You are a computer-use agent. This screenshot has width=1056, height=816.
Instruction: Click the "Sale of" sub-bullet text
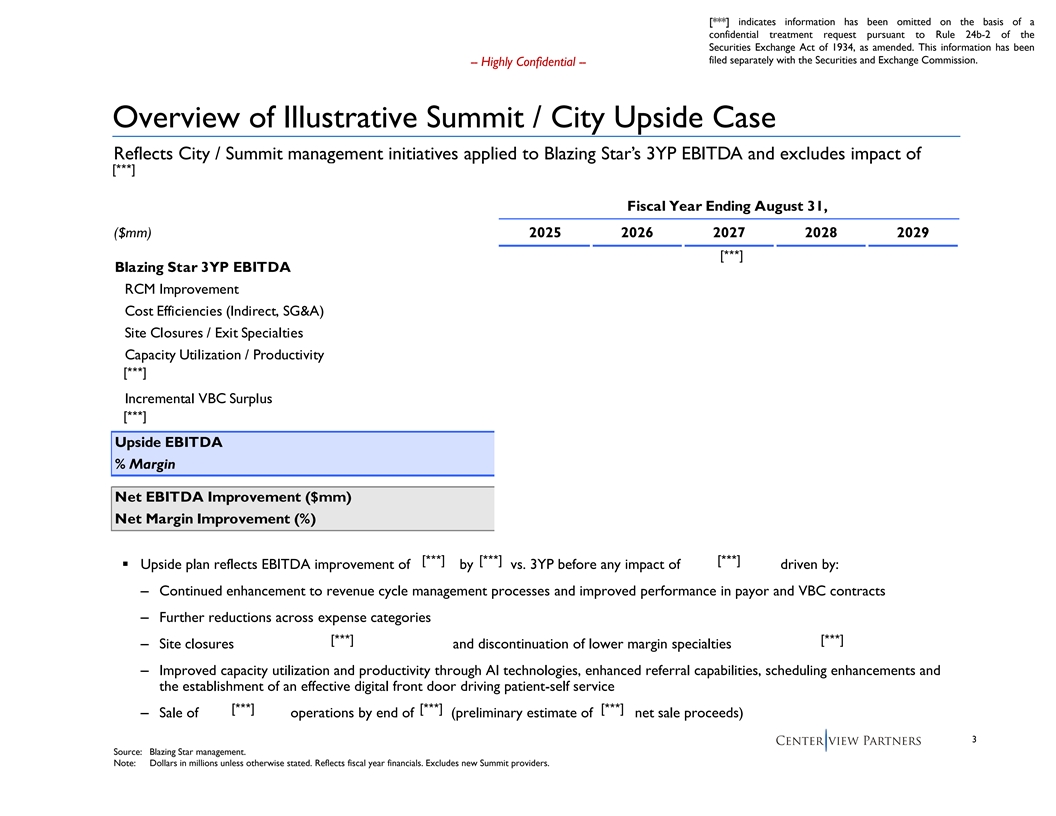[x=179, y=713]
